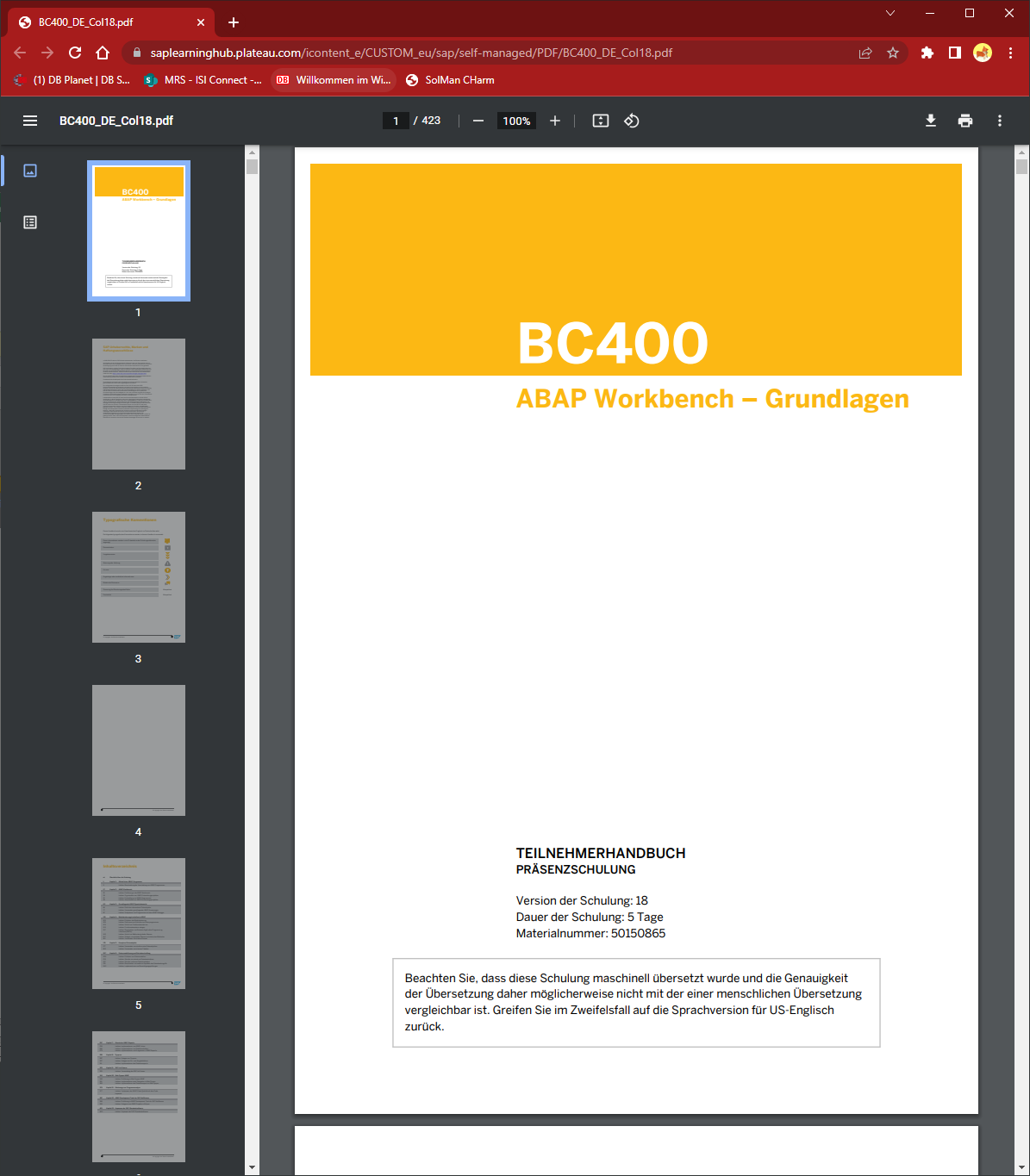Open the PDF viewer more actions menu

point(1000,121)
